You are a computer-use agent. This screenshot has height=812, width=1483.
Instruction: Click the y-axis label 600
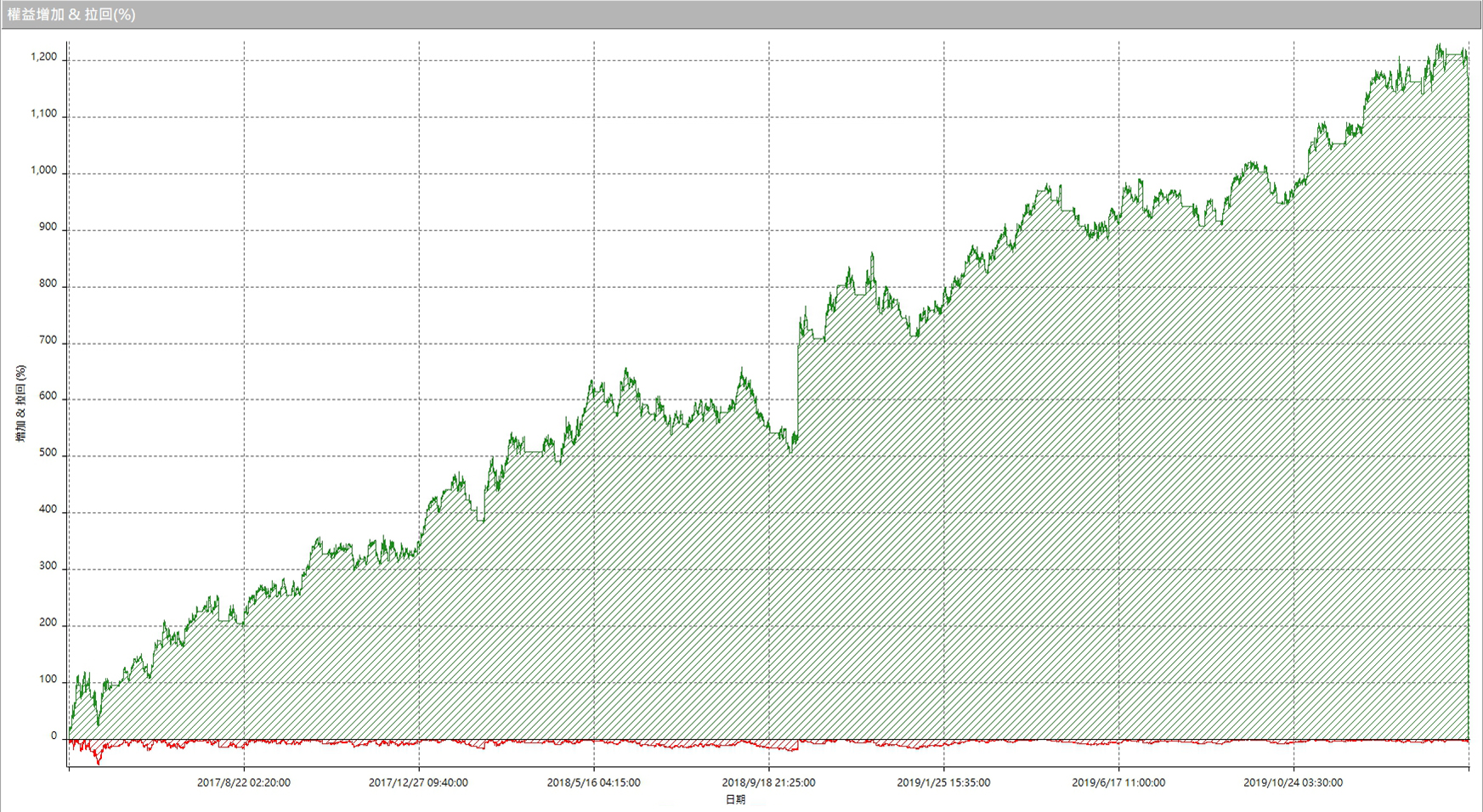[48, 397]
